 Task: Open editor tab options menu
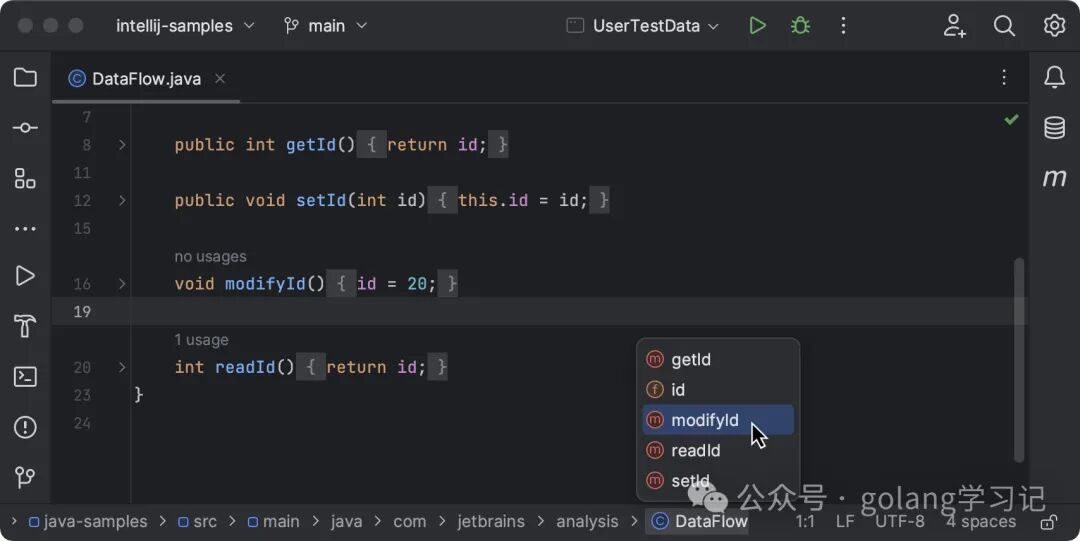click(1004, 78)
